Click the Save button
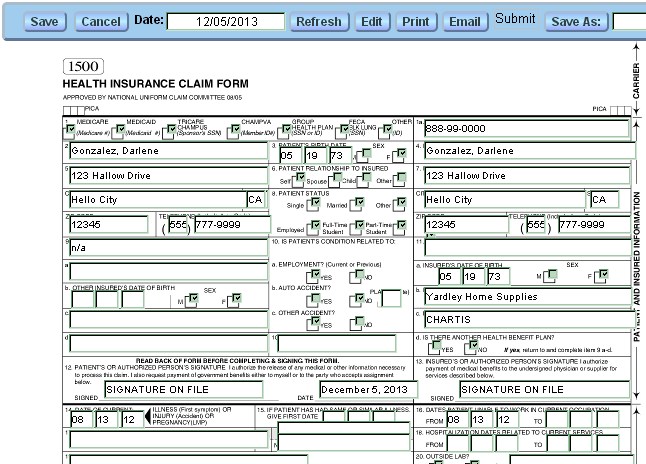This screenshot has width=646, height=464. (43, 21)
